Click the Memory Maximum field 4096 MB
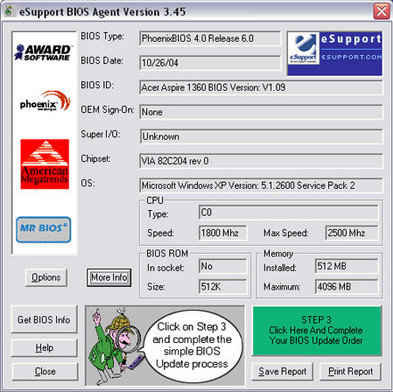 (x=347, y=286)
